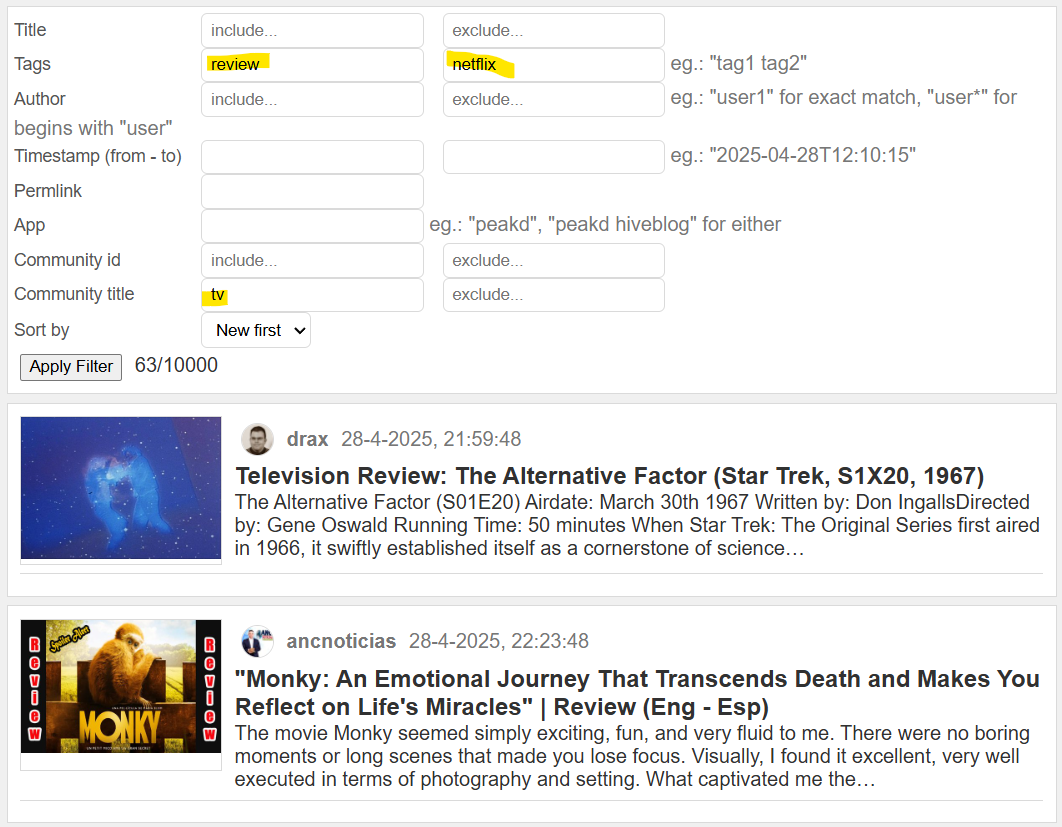Image resolution: width=1062 pixels, height=827 pixels.
Task: Click the peakd hiveblog example hint
Action: [x=606, y=224]
